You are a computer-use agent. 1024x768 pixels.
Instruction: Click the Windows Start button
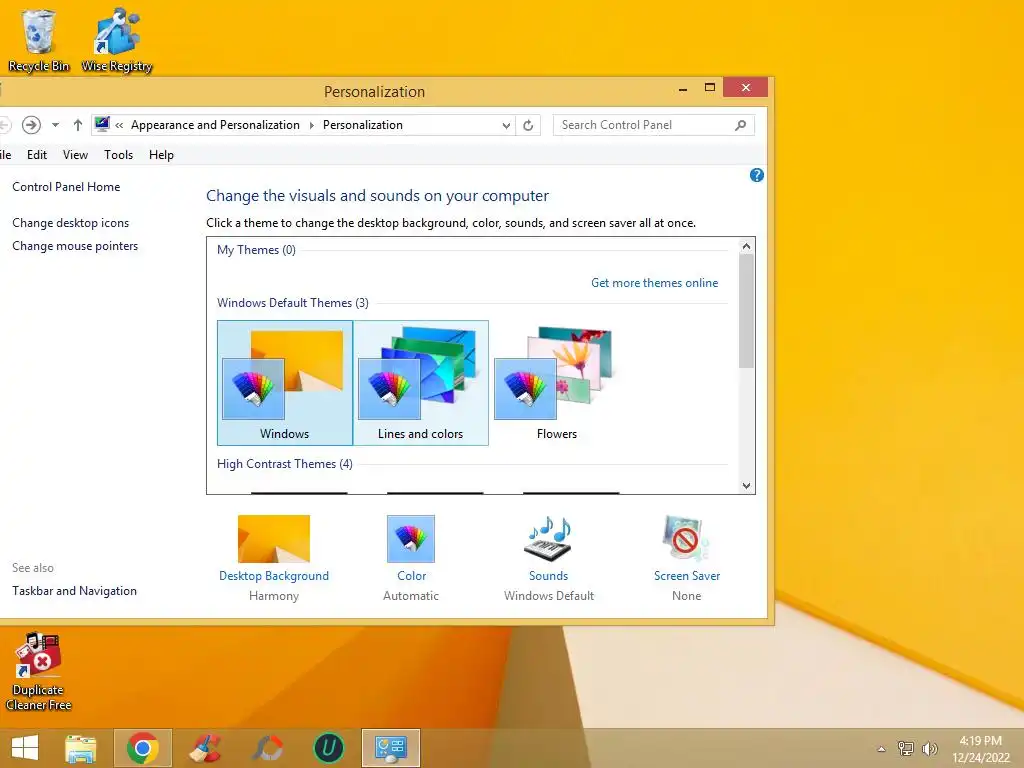click(x=25, y=748)
